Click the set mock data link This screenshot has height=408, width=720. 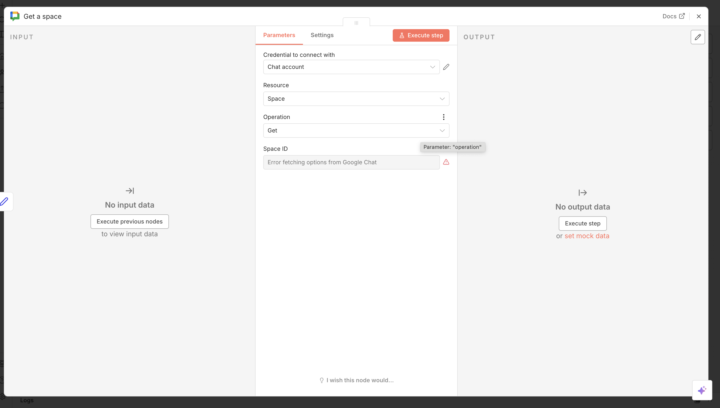click(586, 236)
